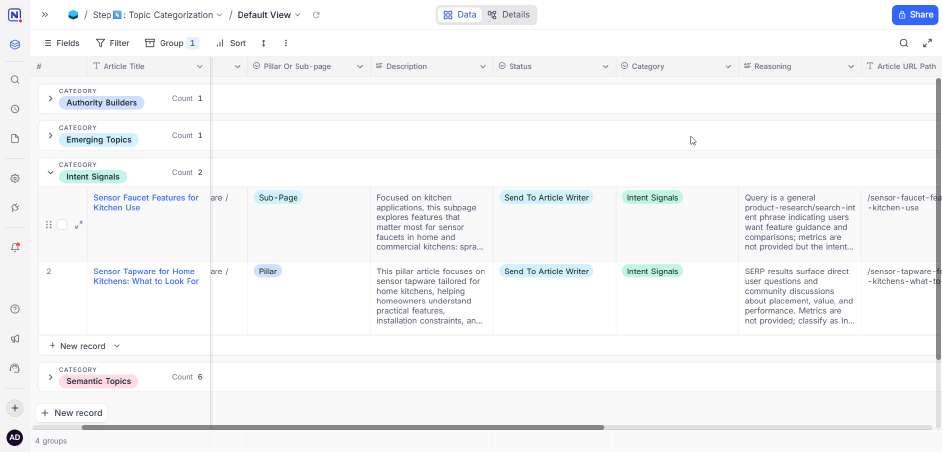Click the Semantic Topics group label
Viewport: 942px width, 452px height.
coord(99,381)
